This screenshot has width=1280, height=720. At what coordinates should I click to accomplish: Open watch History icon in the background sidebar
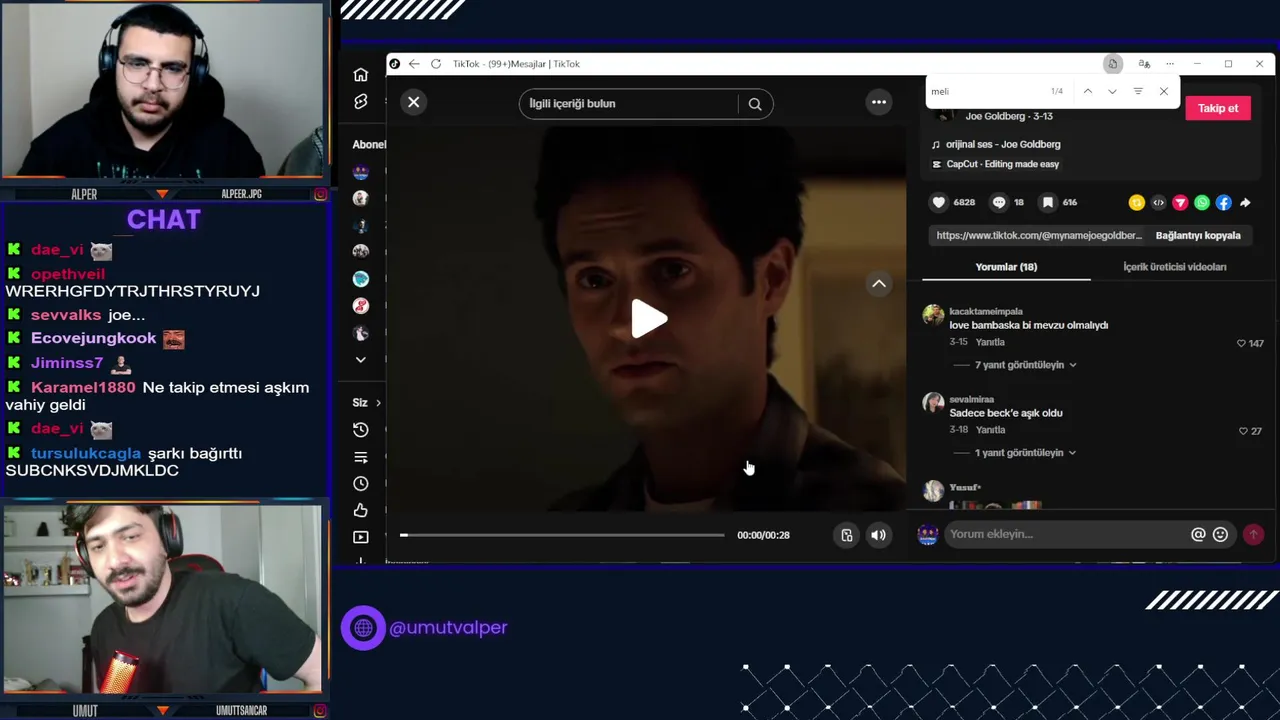(x=361, y=430)
